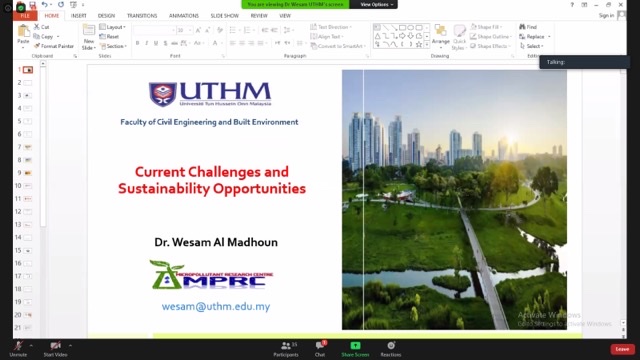Open the font size dropdown
The image size is (640, 360).
pyautogui.click(x=190, y=30)
